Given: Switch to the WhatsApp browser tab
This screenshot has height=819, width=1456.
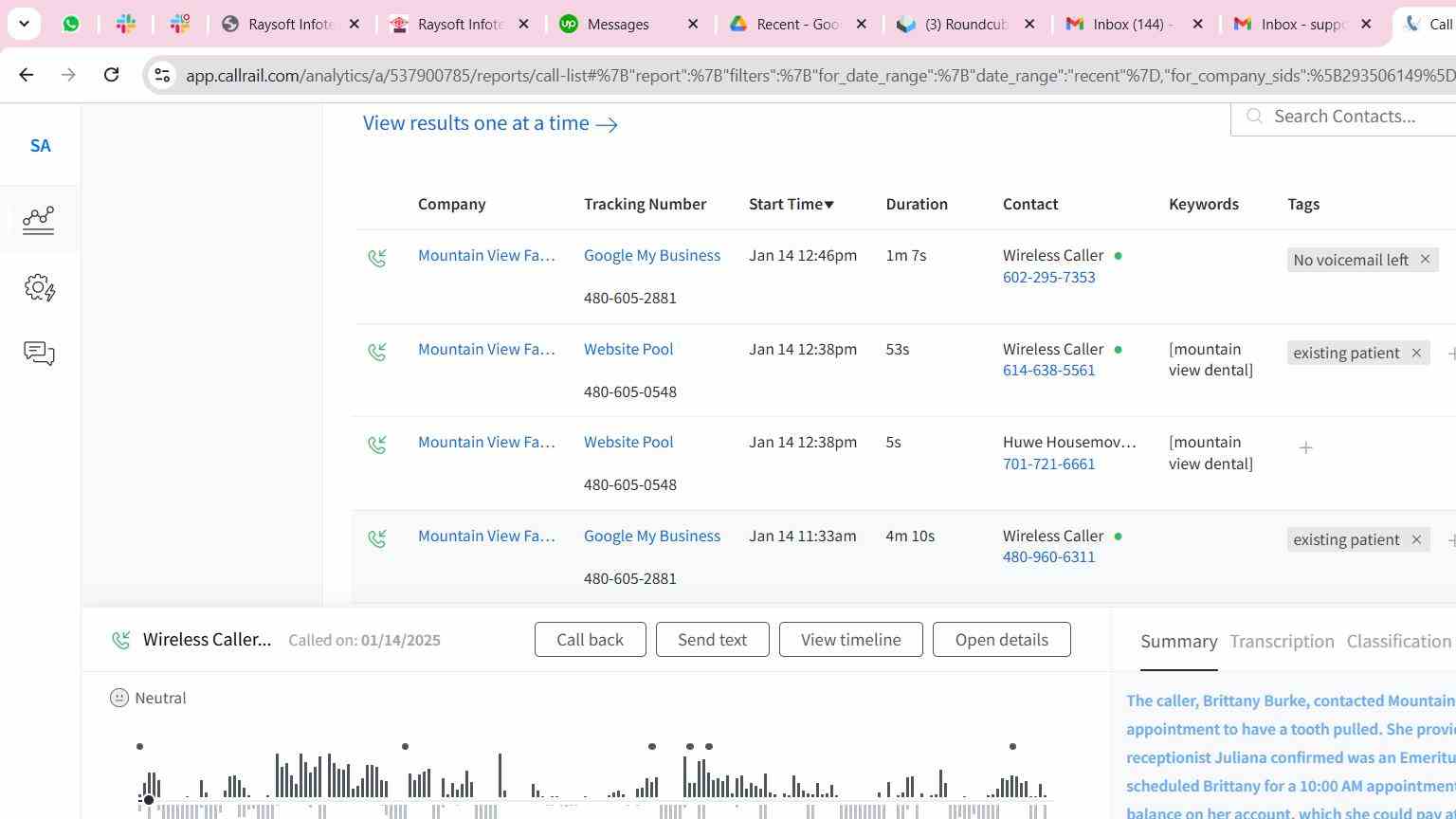Looking at the screenshot, I should 71,24.
